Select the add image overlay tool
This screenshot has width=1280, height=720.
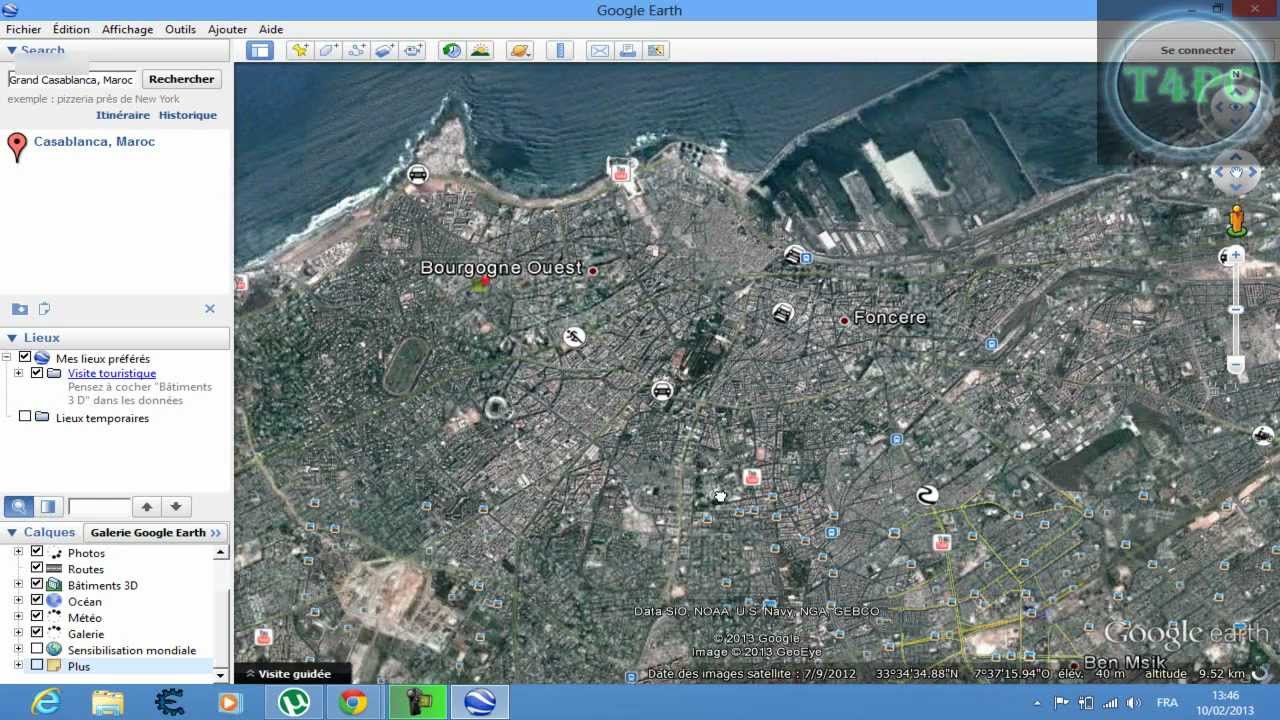(385, 50)
